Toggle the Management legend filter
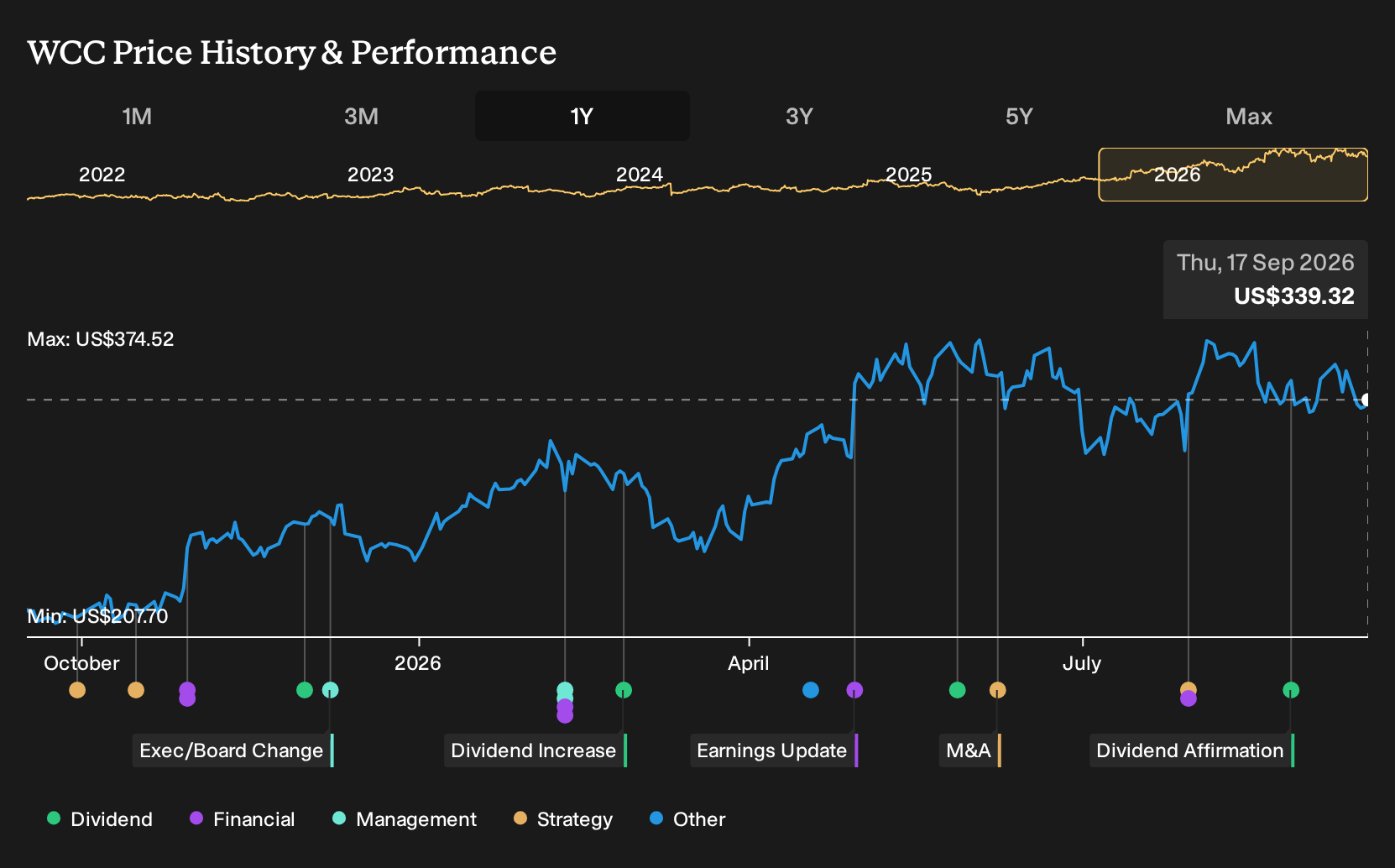This screenshot has width=1395, height=868. (x=405, y=819)
